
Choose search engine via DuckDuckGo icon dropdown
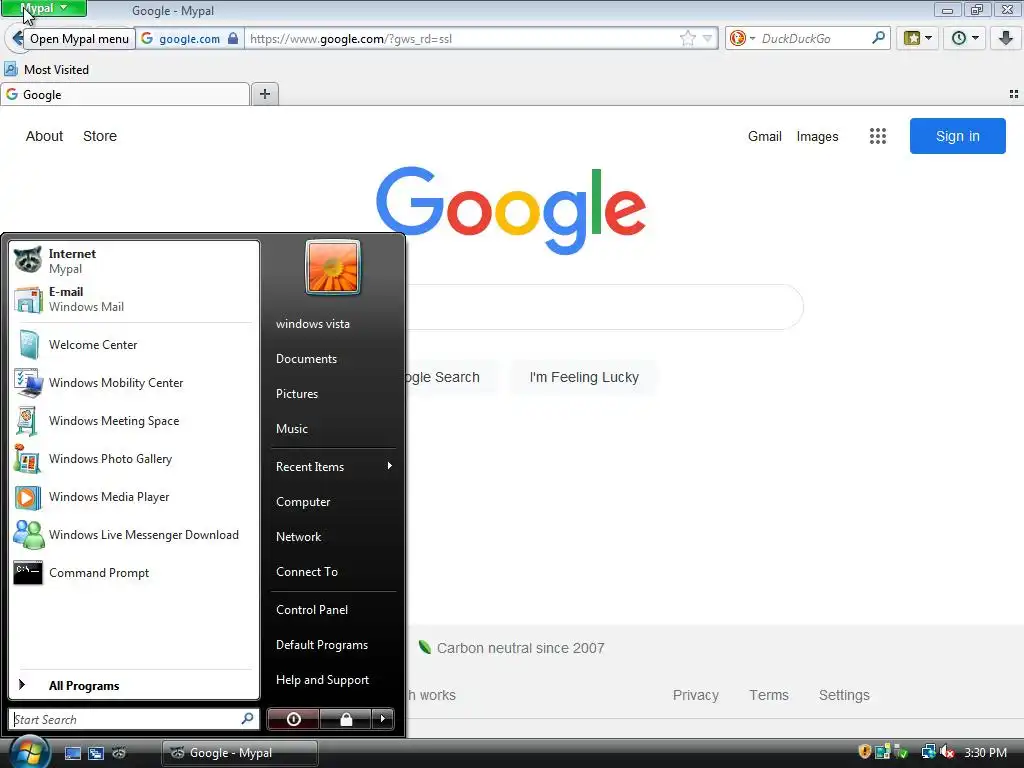point(742,39)
